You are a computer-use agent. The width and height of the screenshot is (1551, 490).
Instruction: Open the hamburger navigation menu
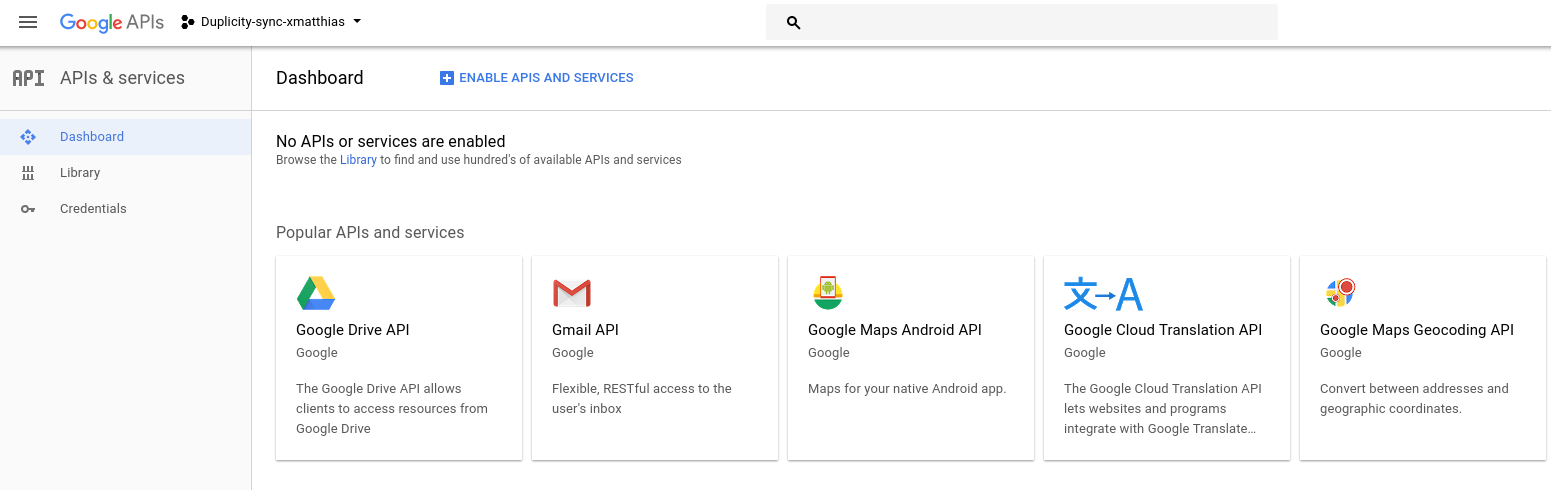pos(28,22)
